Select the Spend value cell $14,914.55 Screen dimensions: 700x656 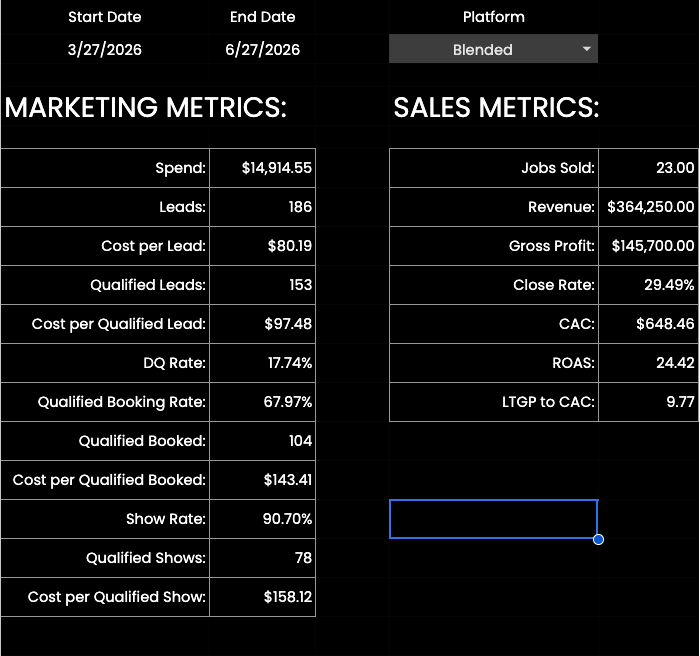[x=262, y=168]
